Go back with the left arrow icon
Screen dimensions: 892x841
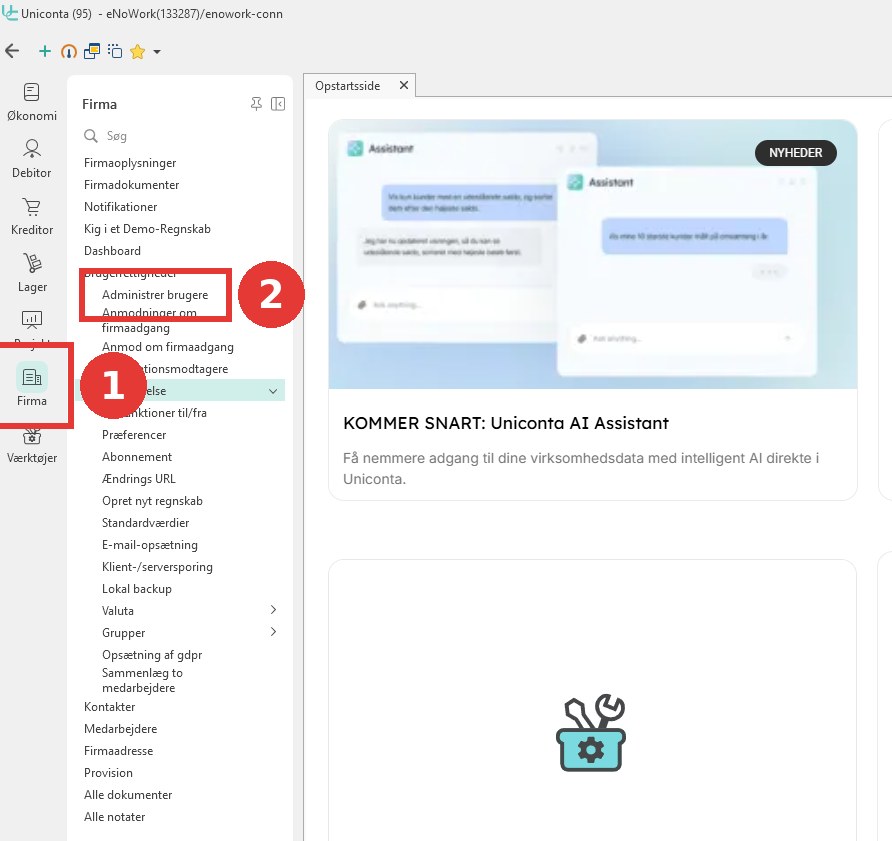click(x=12, y=51)
